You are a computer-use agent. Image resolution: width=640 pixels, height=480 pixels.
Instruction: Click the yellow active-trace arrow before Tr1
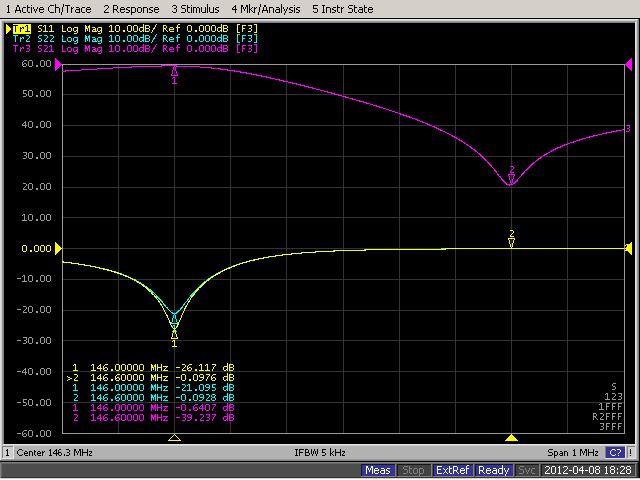tap(8, 29)
